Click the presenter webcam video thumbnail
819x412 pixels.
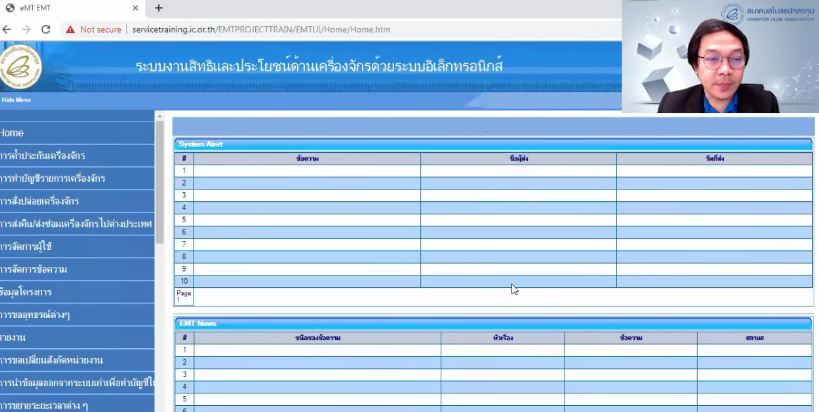(x=720, y=56)
